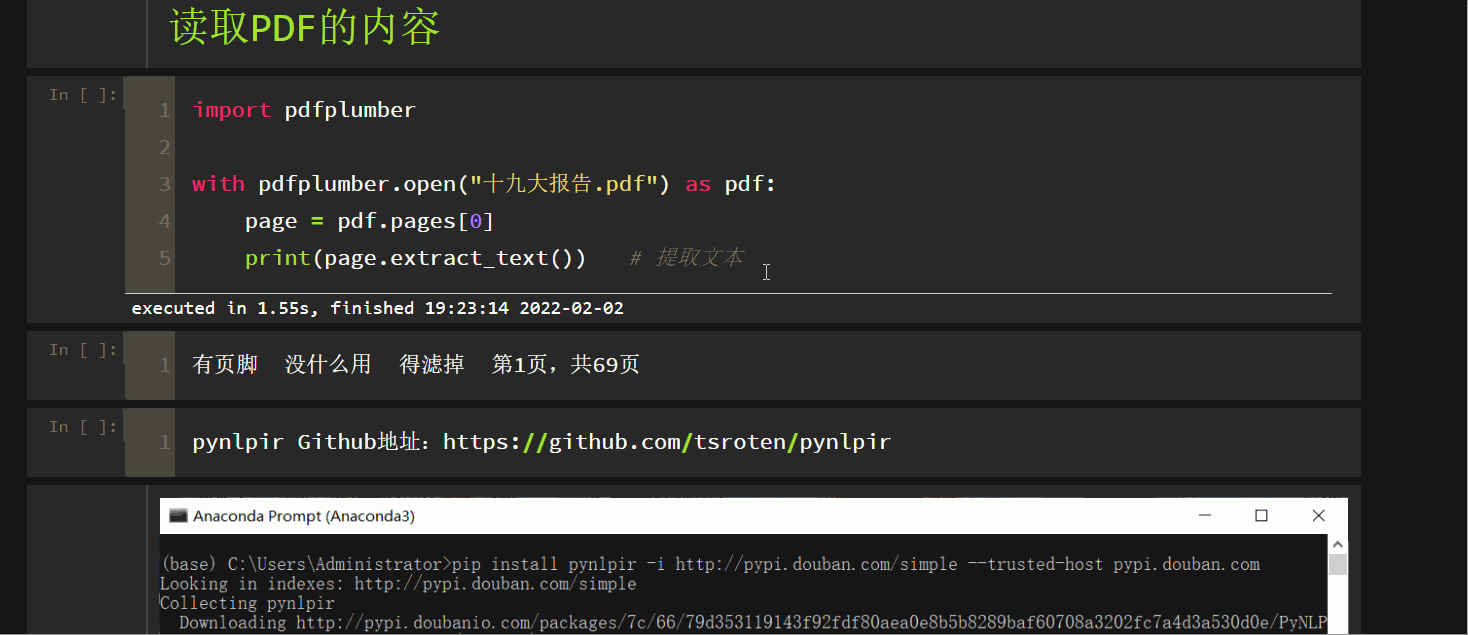1468x635 pixels.
Task: Click line number 1 of the pynlpir cell
Action: click(163, 442)
